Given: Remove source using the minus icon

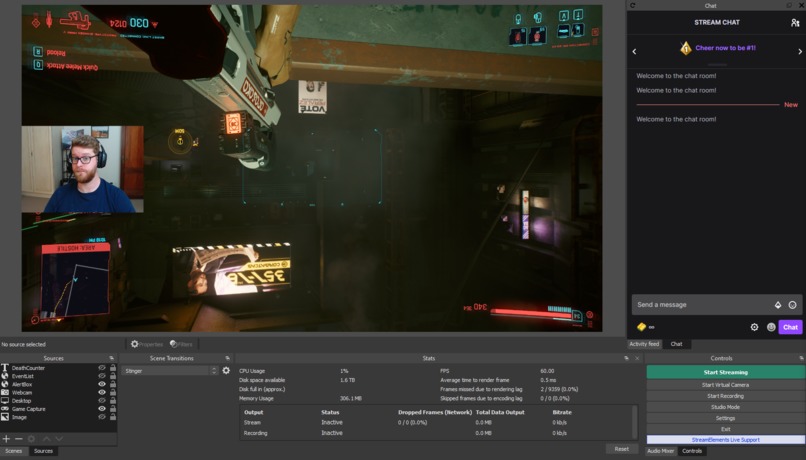Looking at the screenshot, I should click(19, 438).
